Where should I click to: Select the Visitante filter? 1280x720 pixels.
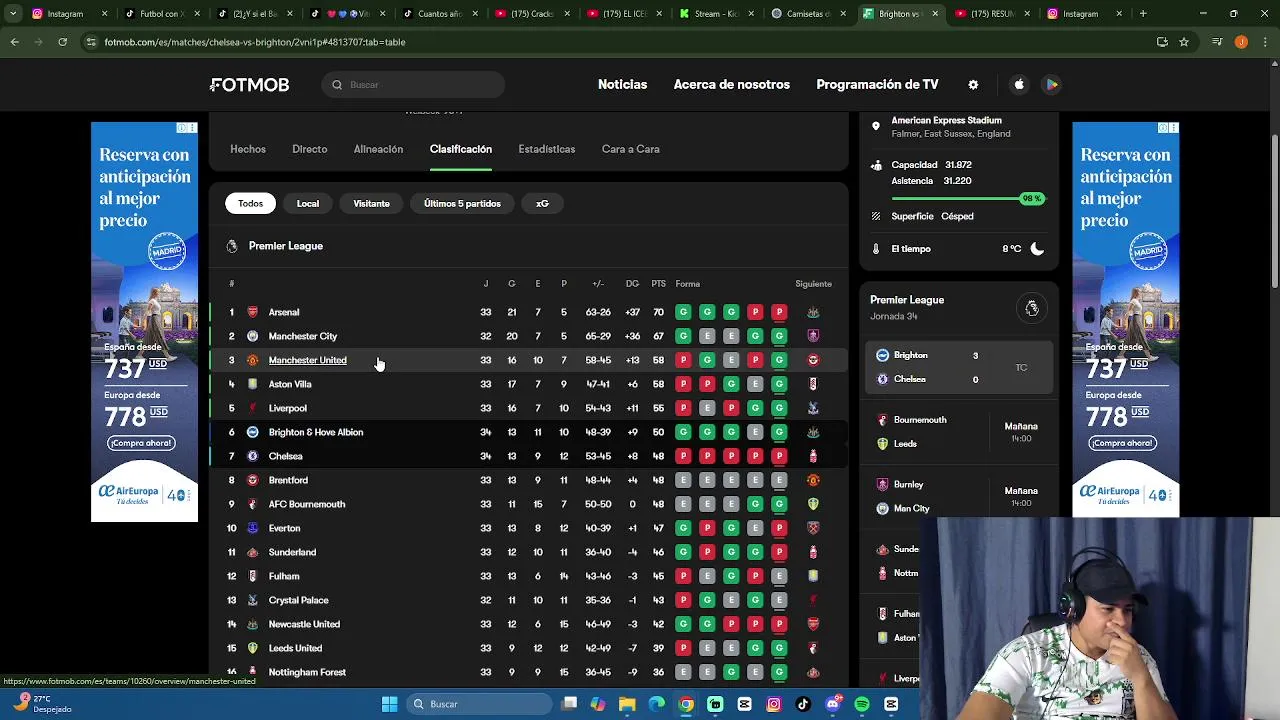click(x=371, y=203)
